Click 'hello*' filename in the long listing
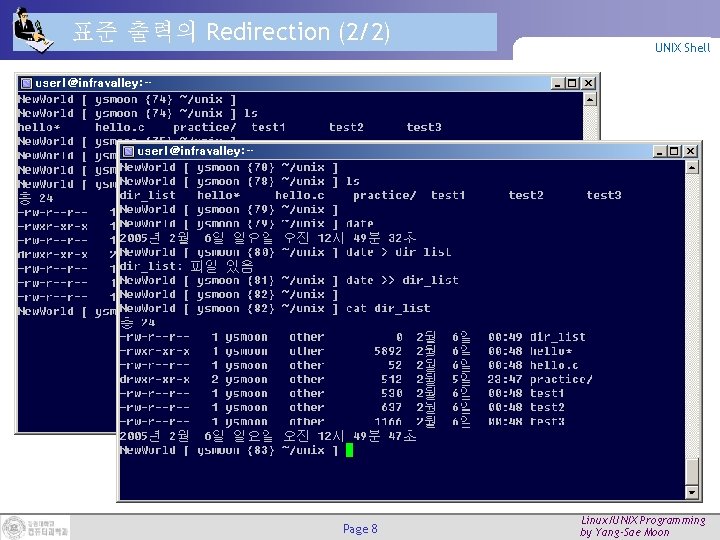 click(x=551, y=351)
